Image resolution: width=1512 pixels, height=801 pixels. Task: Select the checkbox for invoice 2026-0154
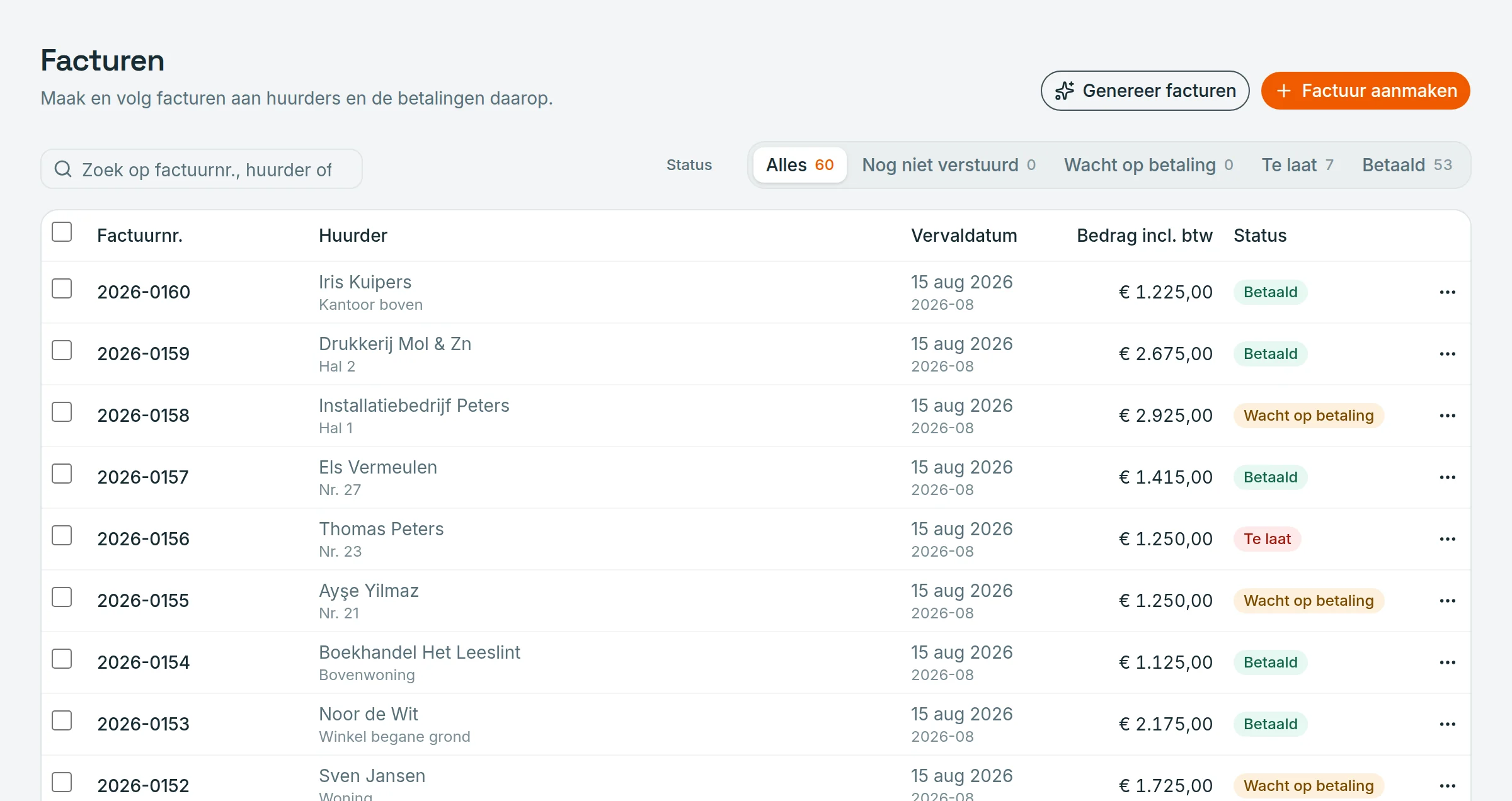pyautogui.click(x=62, y=659)
